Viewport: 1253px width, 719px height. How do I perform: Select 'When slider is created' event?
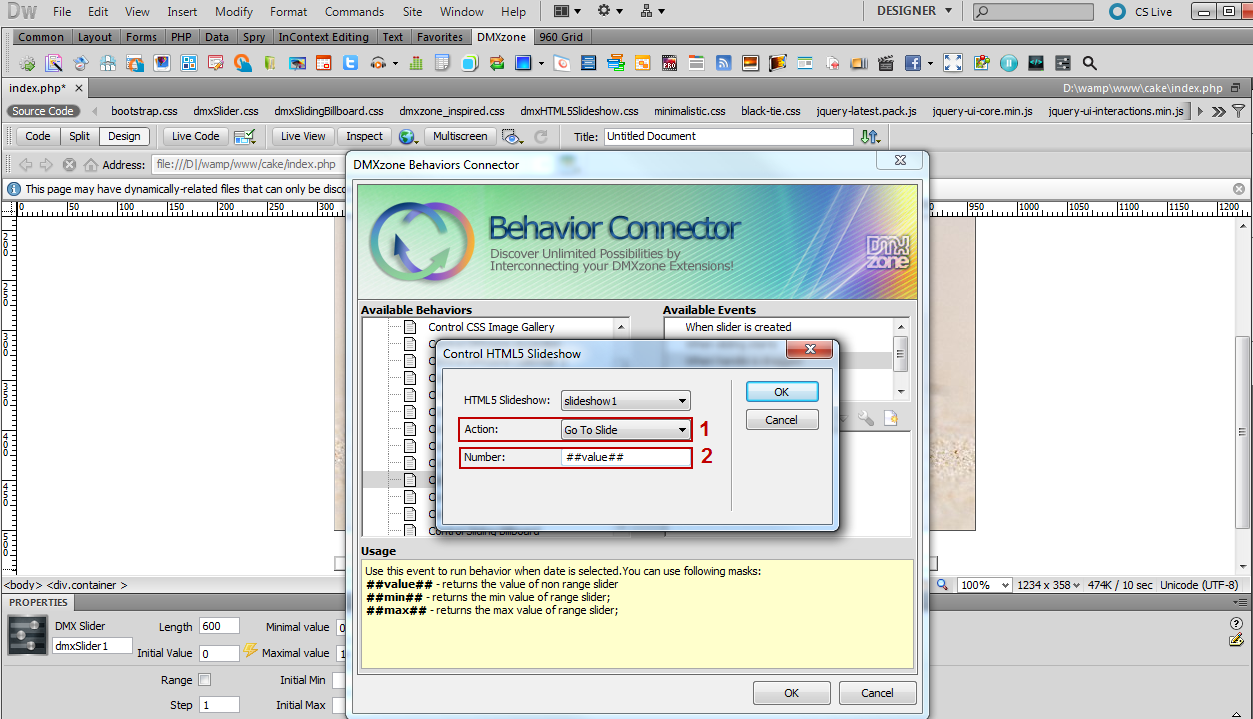coord(738,327)
